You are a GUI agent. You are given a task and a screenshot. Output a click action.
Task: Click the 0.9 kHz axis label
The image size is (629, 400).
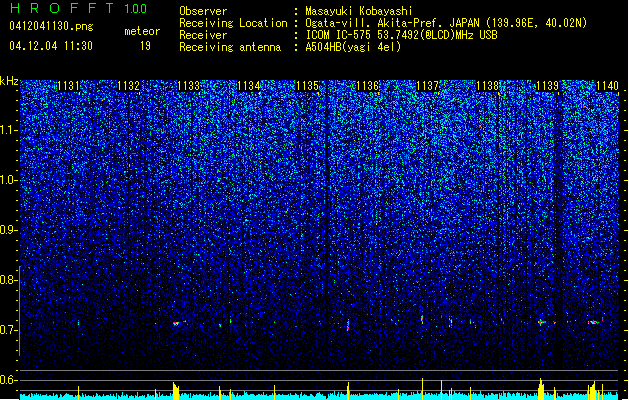click(x=8, y=230)
